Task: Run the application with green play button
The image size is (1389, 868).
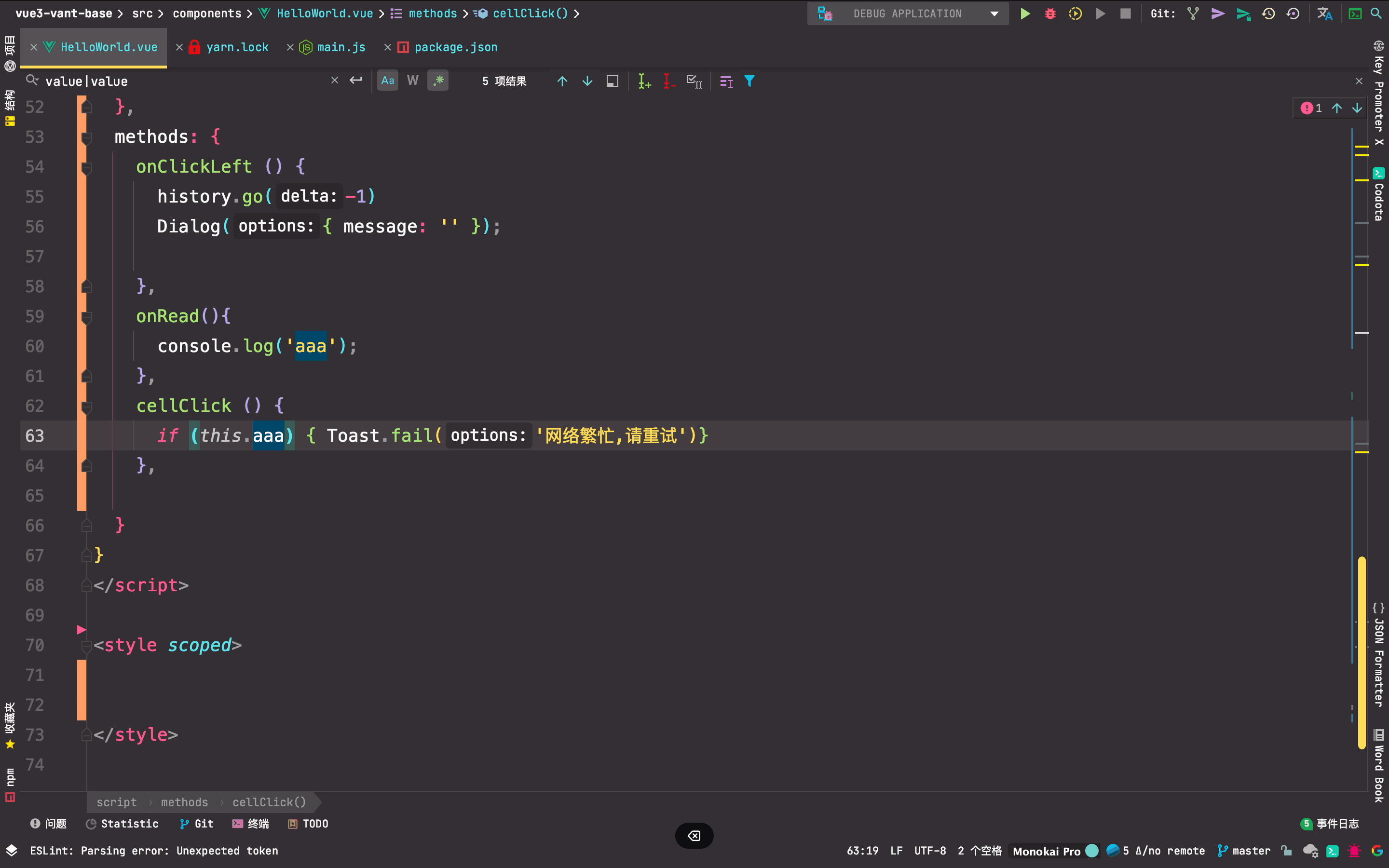Action: pyautogui.click(x=1024, y=13)
